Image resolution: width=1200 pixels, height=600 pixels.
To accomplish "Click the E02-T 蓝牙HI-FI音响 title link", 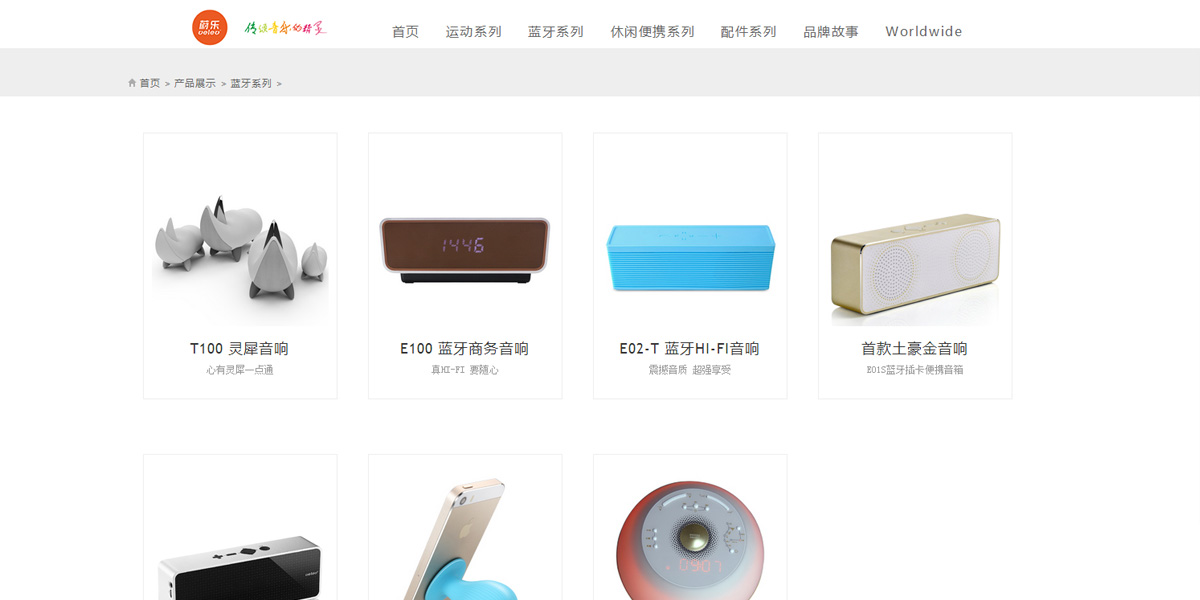I will tap(689, 349).
